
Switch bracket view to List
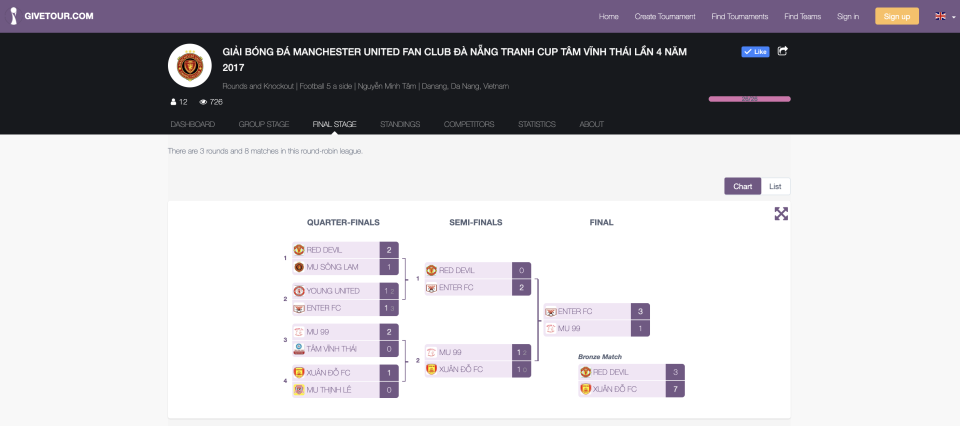(775, 186)
